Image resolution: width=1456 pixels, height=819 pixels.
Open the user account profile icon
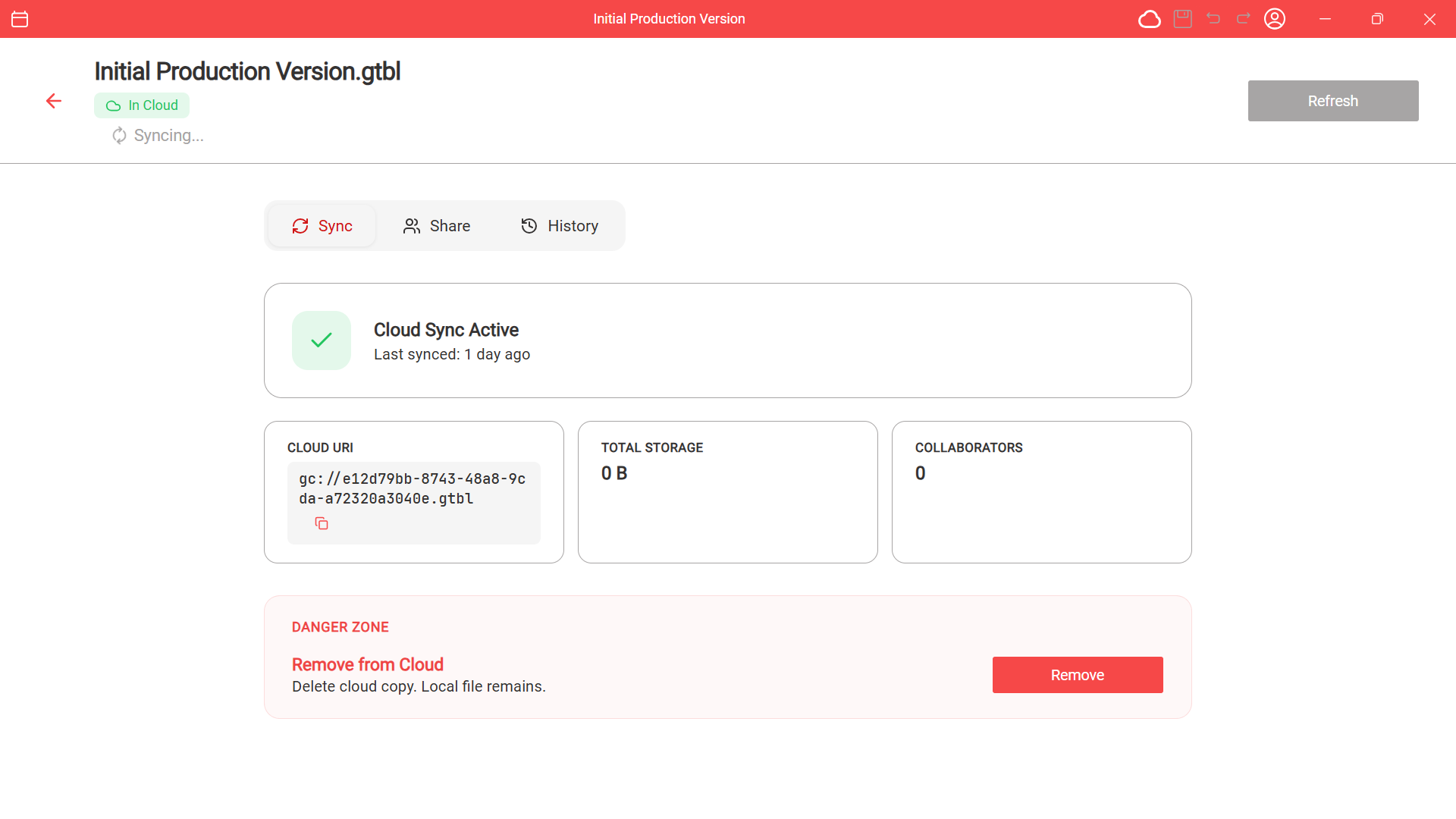coord(1275,19)
